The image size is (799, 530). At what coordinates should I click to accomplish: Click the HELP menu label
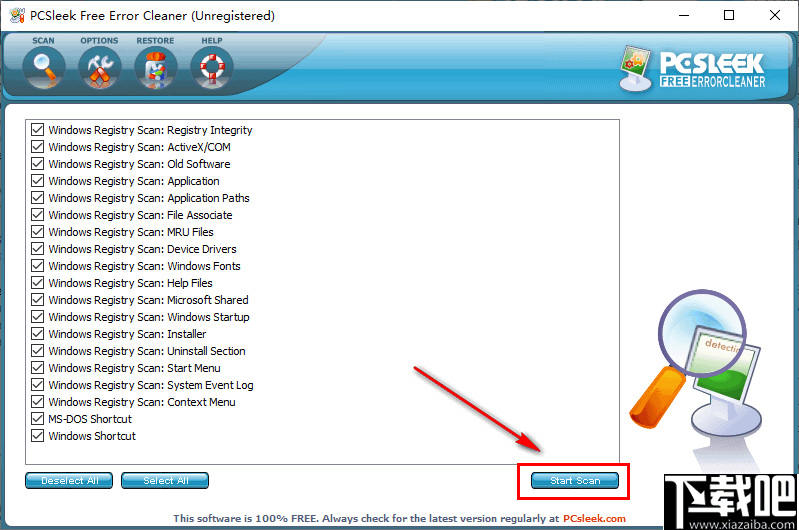(212, 41)
